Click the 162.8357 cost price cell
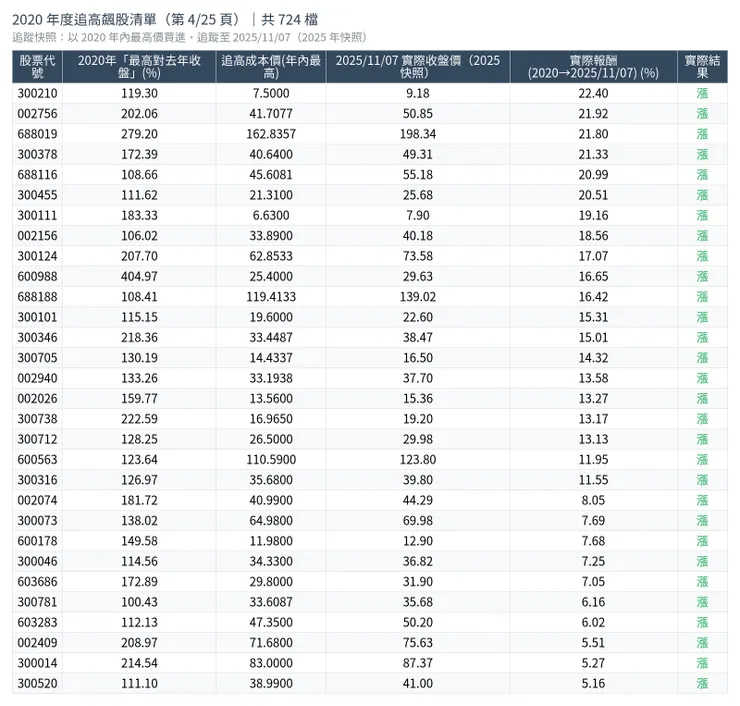740x706 pixels. [x=271, y=134]
